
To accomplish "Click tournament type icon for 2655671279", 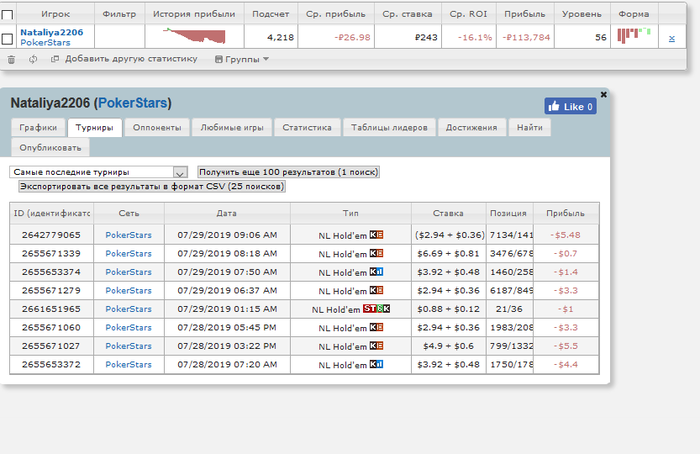I will coord(376,290).
